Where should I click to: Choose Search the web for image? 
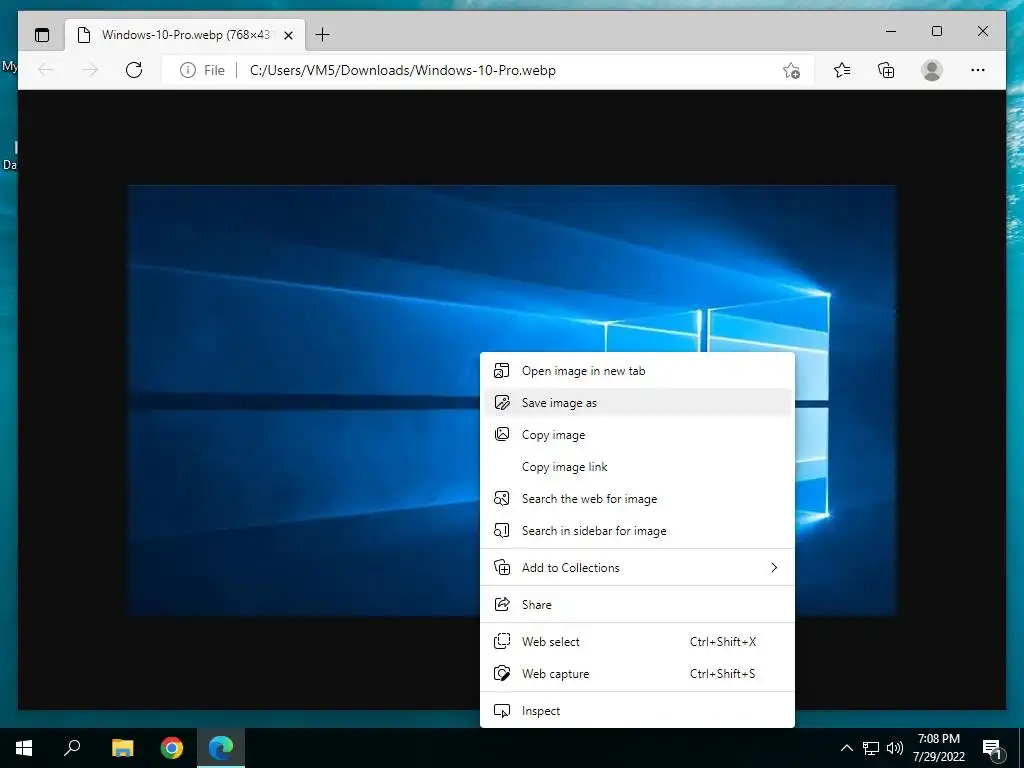[637, 499]
